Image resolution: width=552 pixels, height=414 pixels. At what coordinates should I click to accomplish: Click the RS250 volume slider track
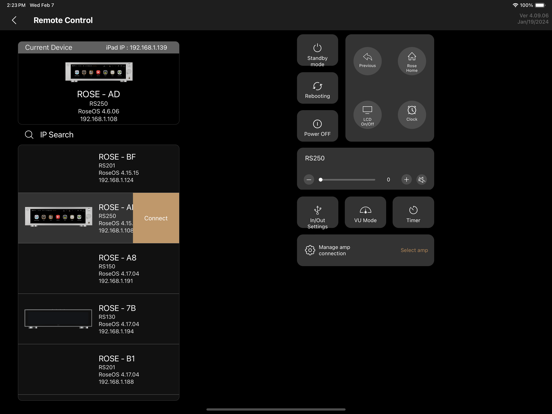[347, 180]
